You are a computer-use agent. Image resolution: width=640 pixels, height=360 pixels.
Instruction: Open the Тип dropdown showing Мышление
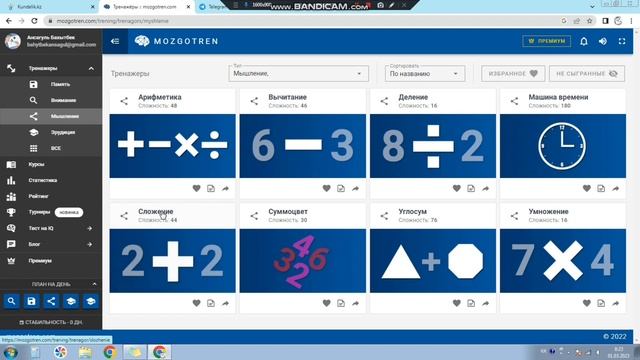click(298, 73)
